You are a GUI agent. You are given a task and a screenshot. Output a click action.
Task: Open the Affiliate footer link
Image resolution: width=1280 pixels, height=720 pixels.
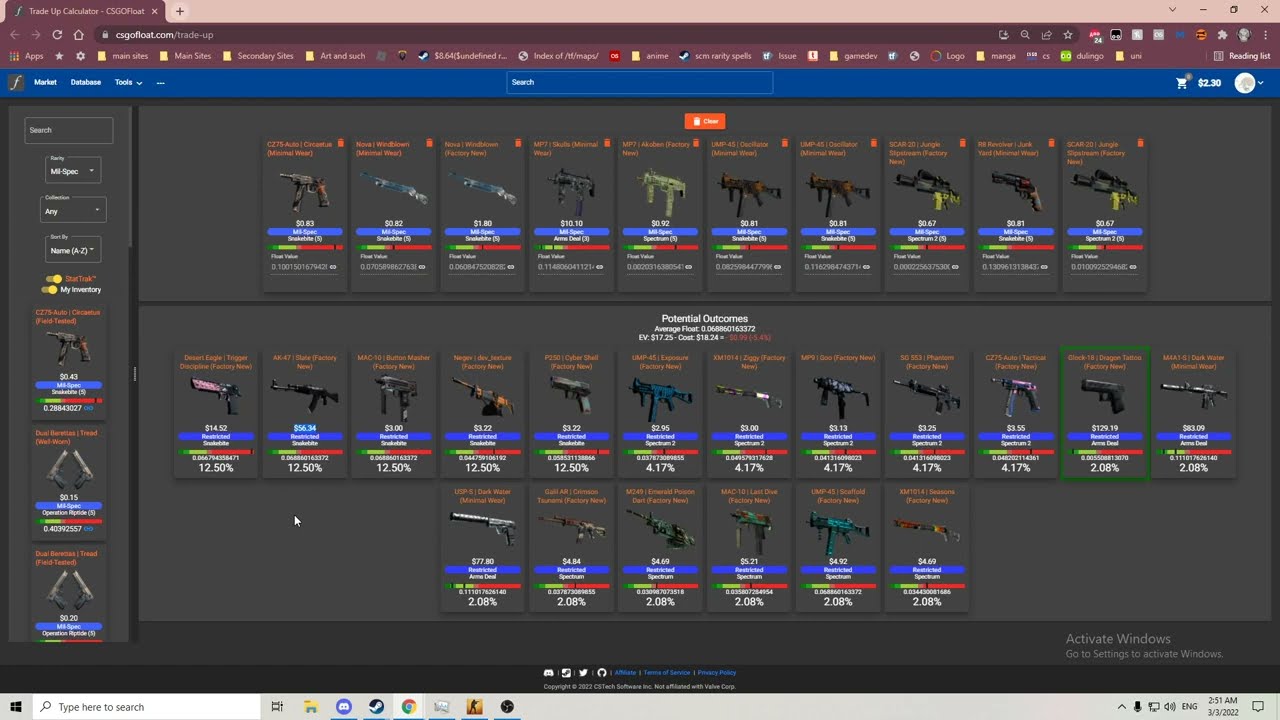[x=625, y=673]
